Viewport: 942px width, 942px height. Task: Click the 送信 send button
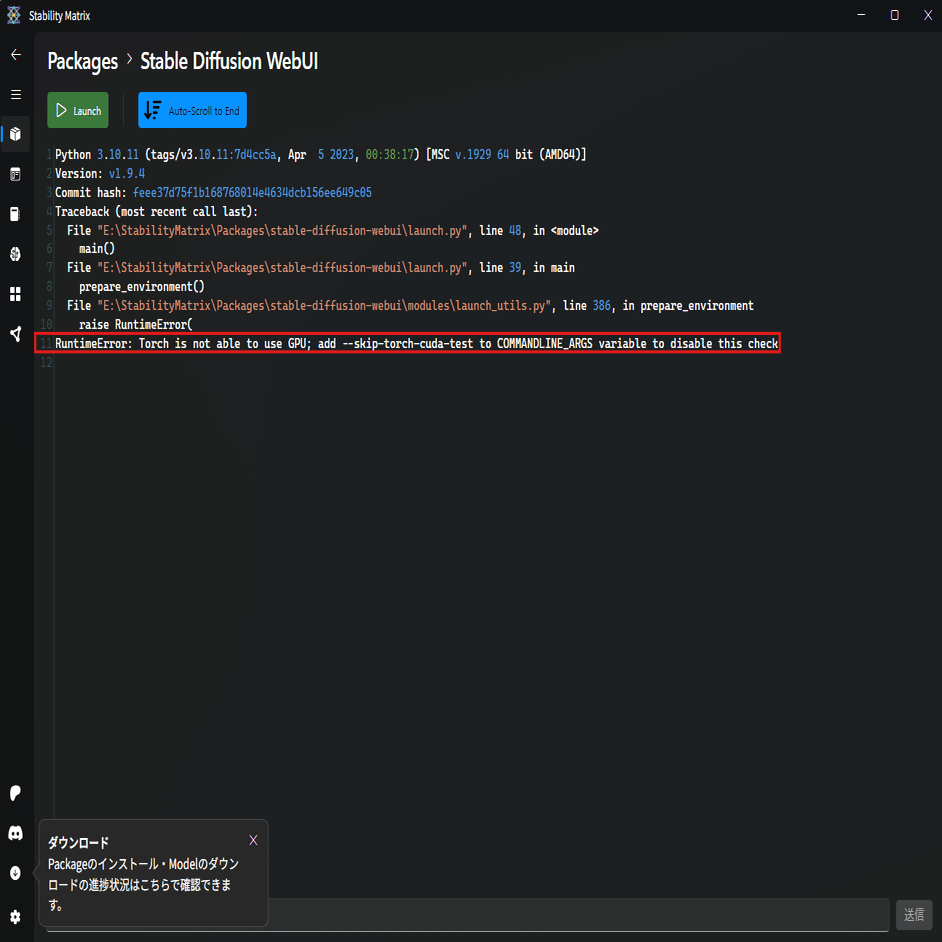914,914
